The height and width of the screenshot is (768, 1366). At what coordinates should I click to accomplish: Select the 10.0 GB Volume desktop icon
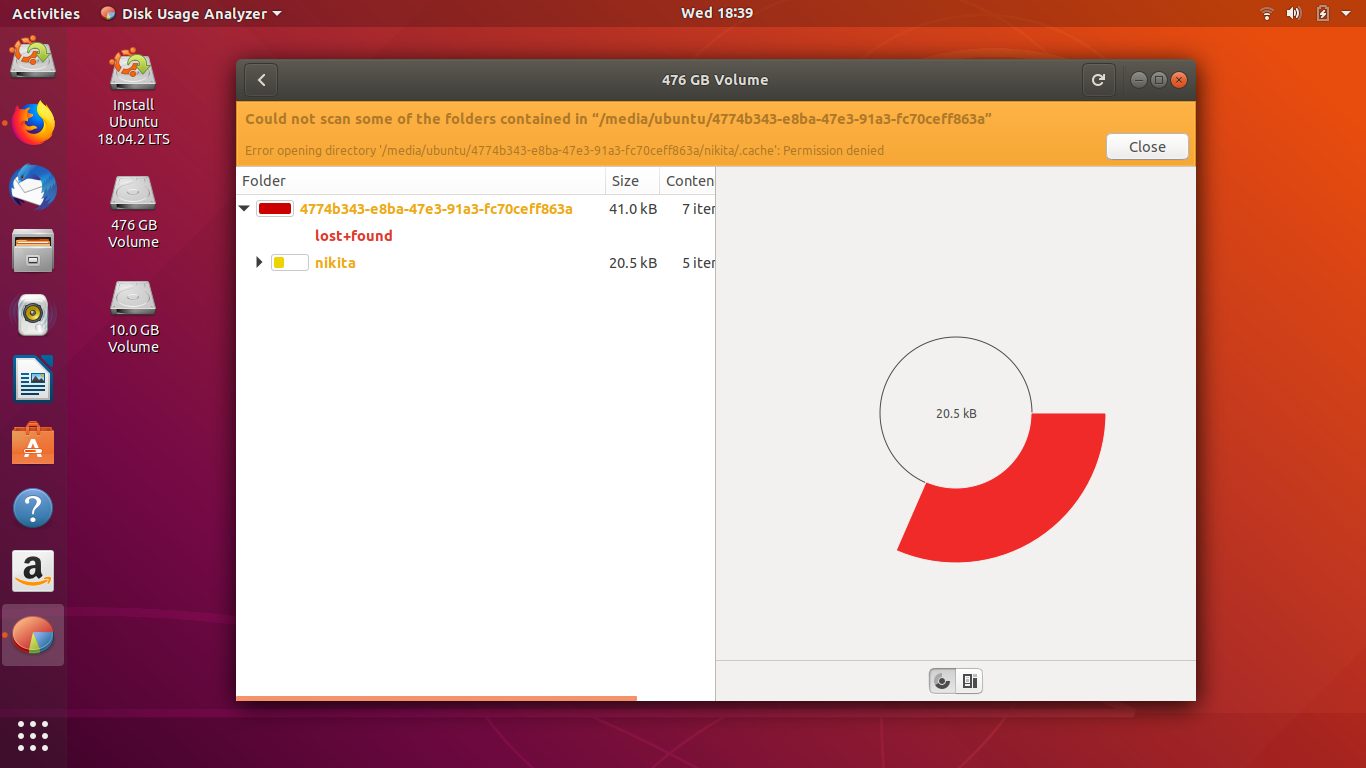133,317
